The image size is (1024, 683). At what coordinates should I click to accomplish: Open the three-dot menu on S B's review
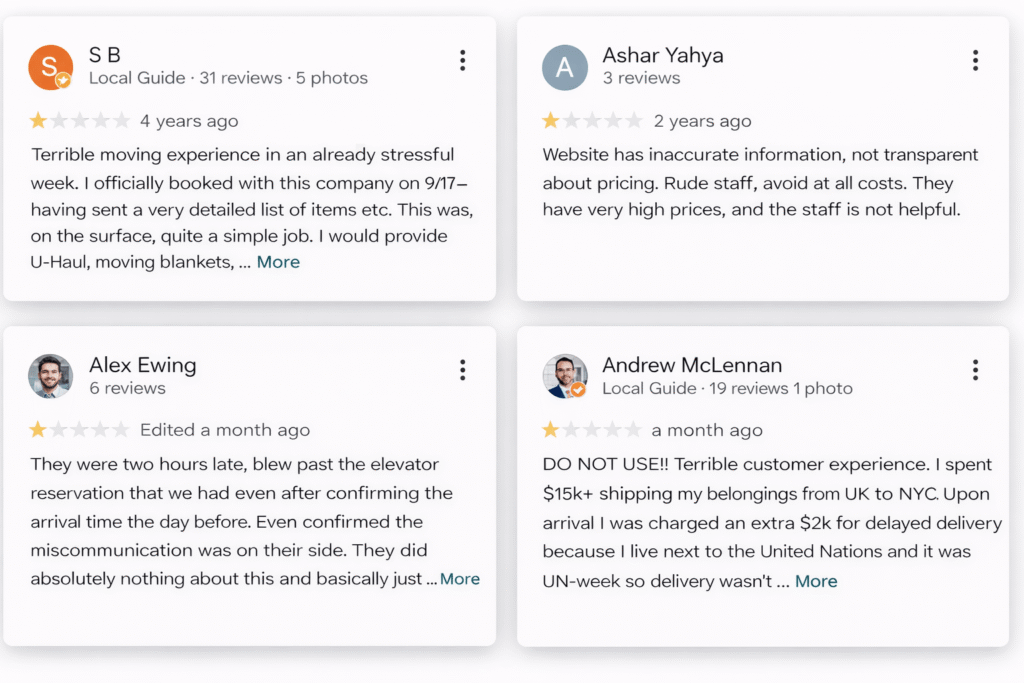point(462,60)
